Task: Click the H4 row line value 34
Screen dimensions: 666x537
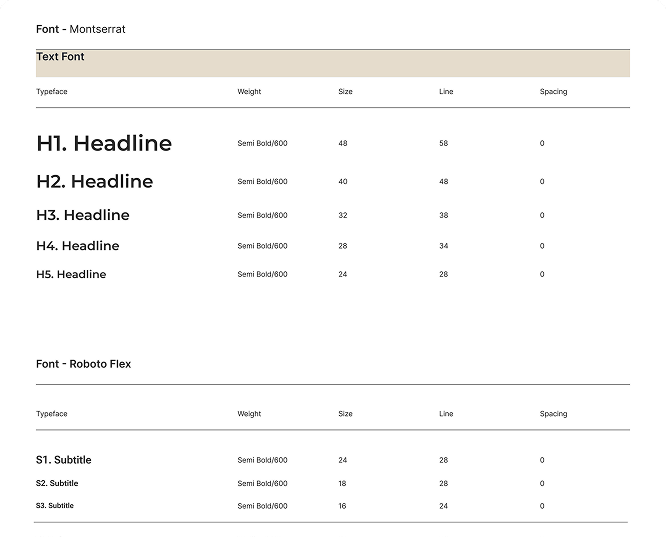Action: 443,246
